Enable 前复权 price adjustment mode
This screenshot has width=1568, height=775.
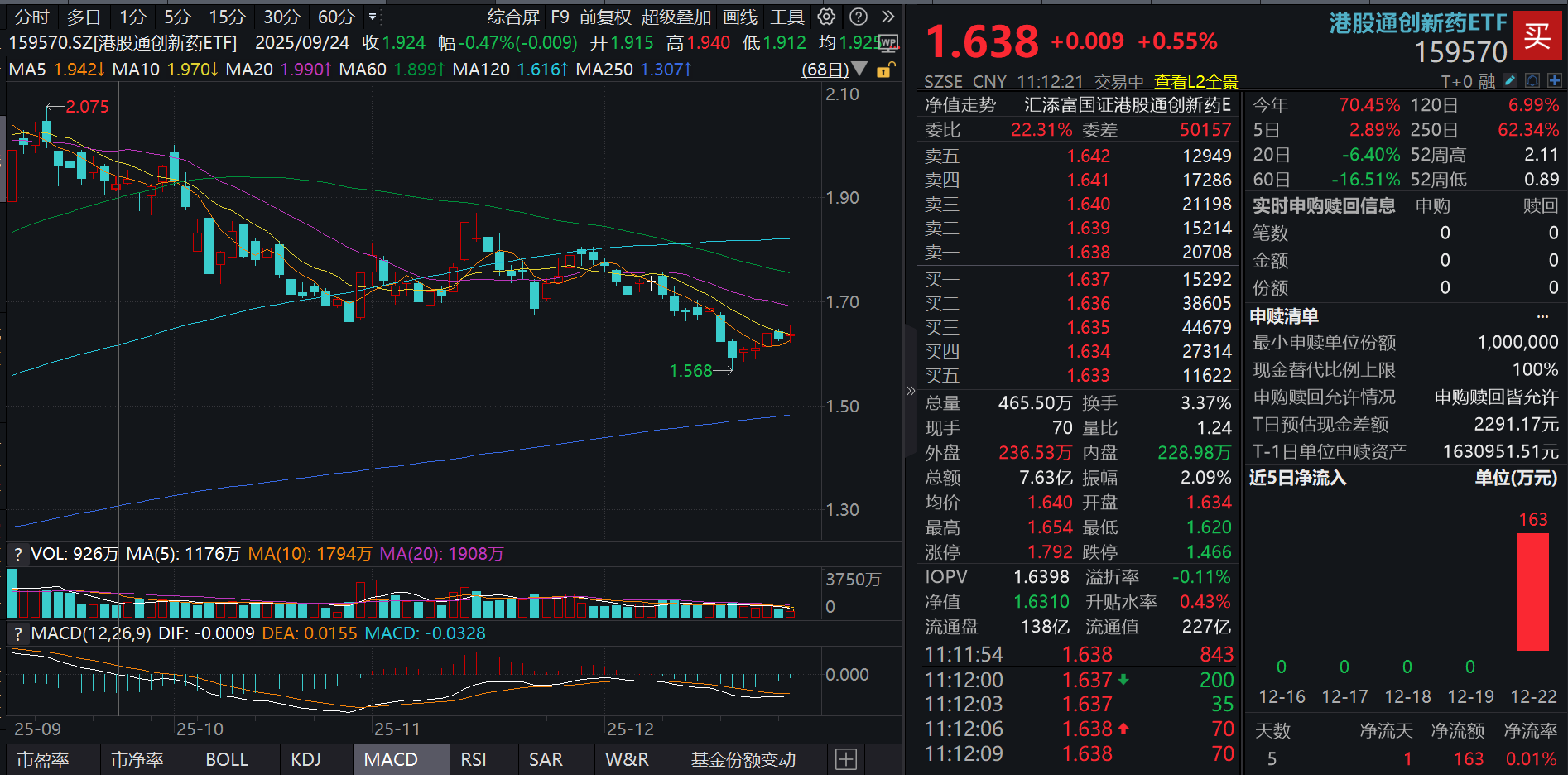tap(605, 17)
